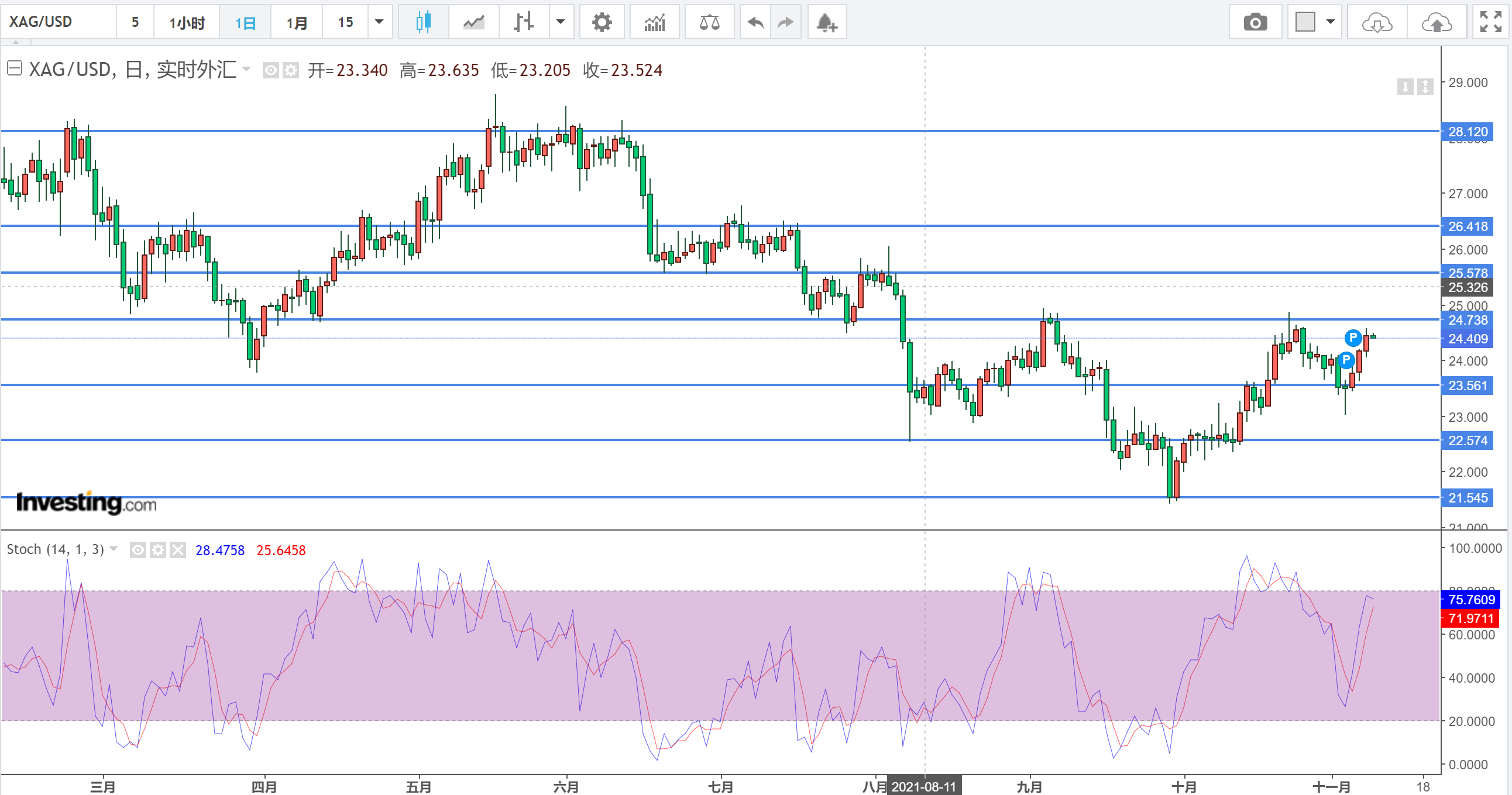
Task: Click the 25.578 horizontal line label
Action: [1468, 273]
